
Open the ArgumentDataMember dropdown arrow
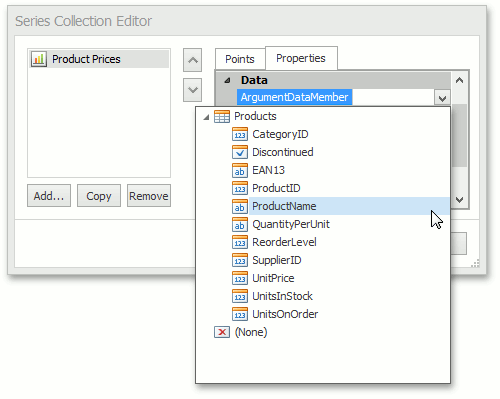442,98
